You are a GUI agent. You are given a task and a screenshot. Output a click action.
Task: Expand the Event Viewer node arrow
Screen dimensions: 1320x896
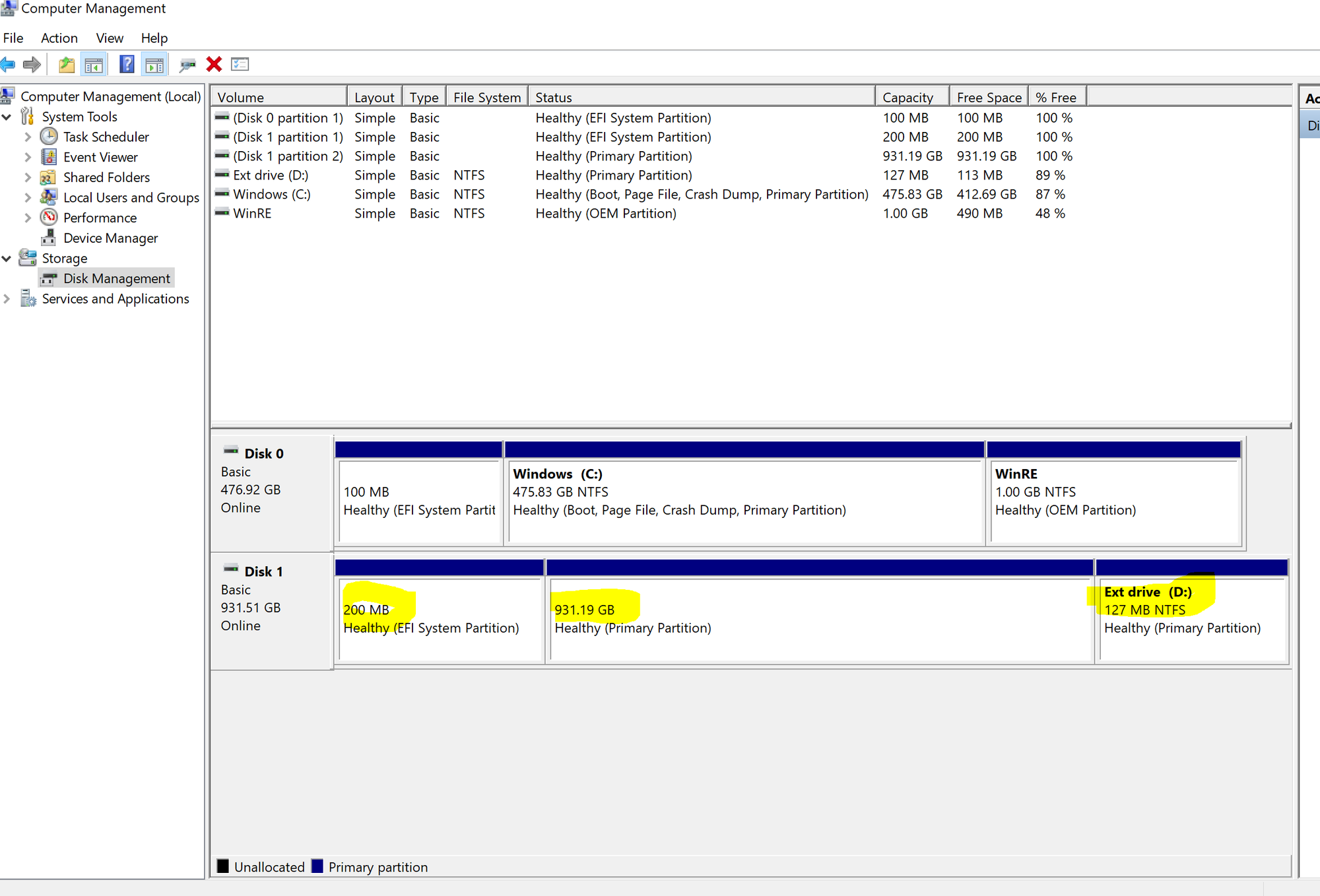click(x=28, y=157)
